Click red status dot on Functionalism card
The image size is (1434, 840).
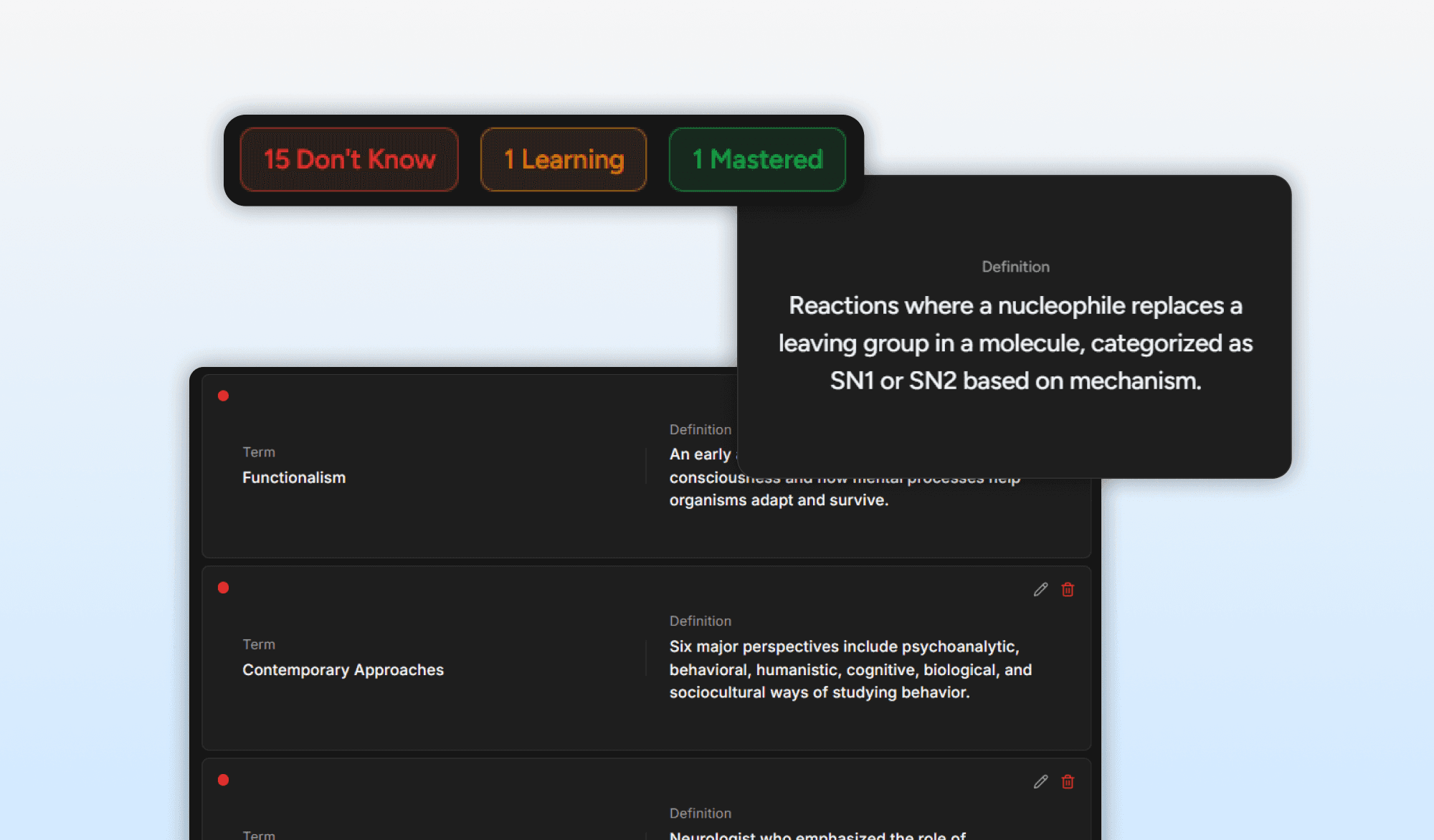(223, 396)
